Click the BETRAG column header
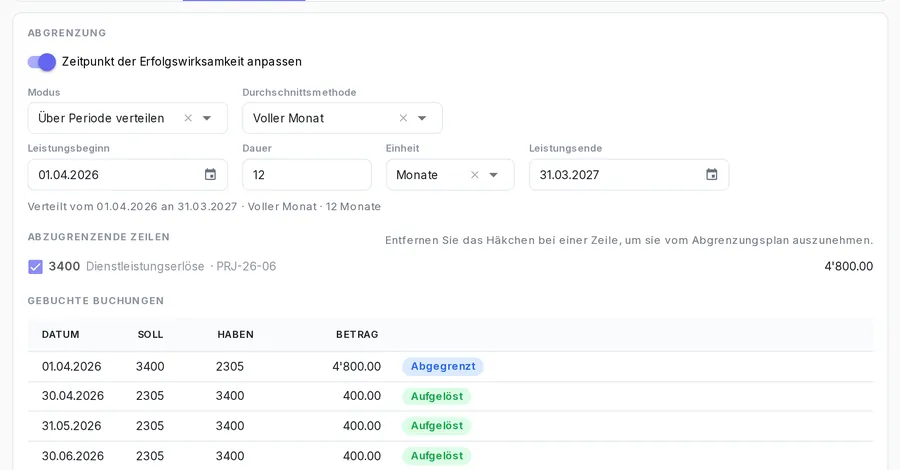The image size is (900, 470). 357,335
